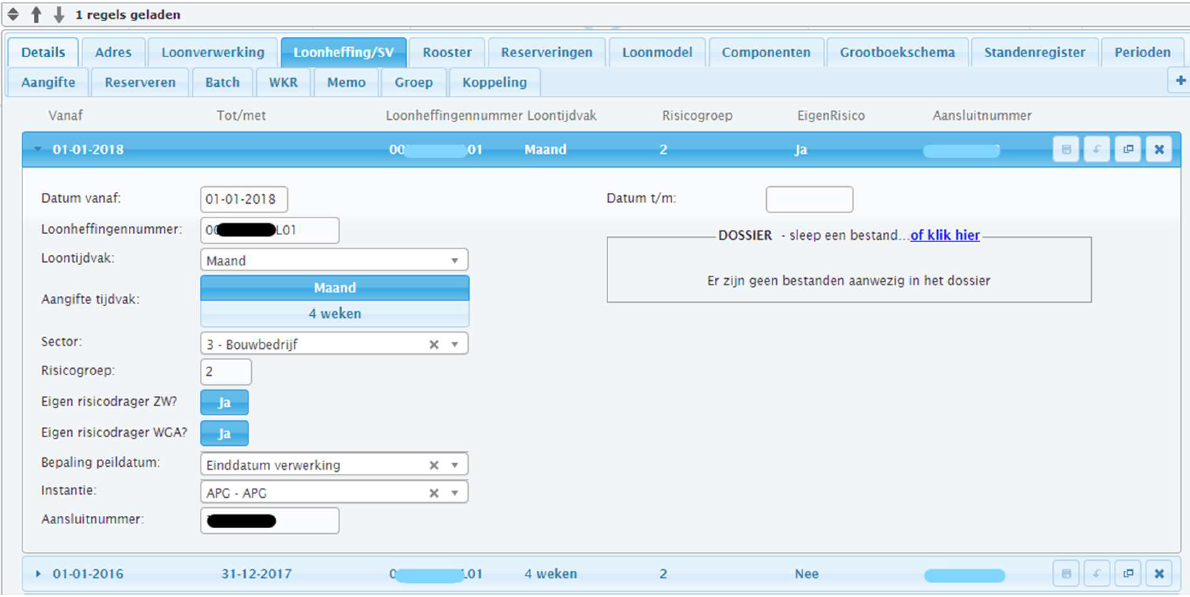Delete the 01-01-2018 row
This screenshot has width=1190, height=597.
pyautogui.click(x=1159, y=149)
